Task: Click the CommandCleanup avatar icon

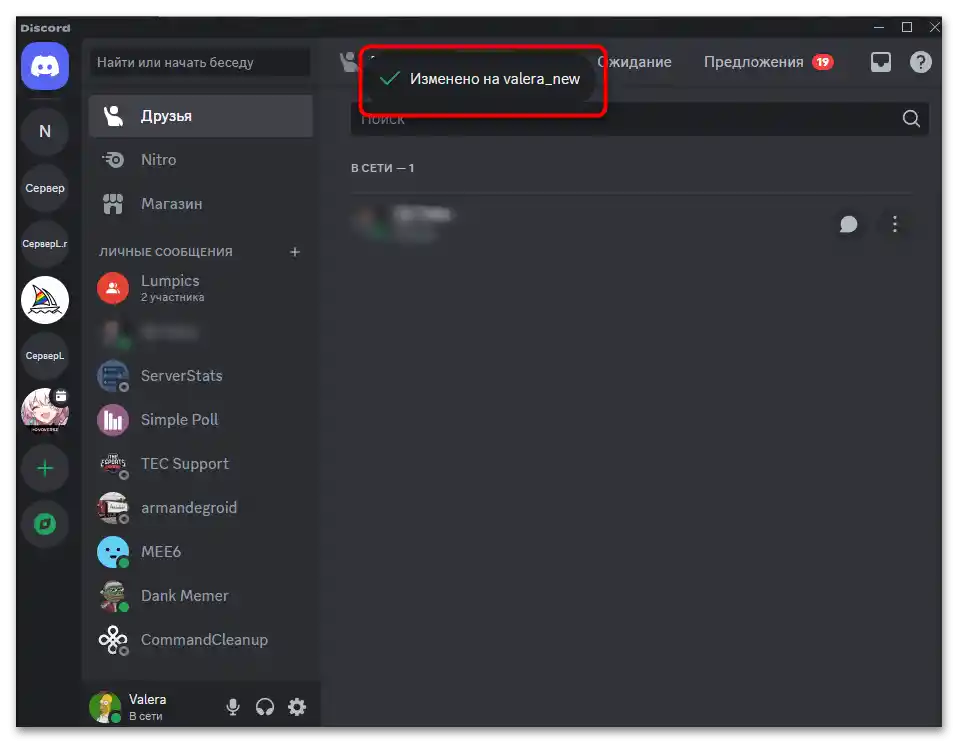Action: click(113, 640)
